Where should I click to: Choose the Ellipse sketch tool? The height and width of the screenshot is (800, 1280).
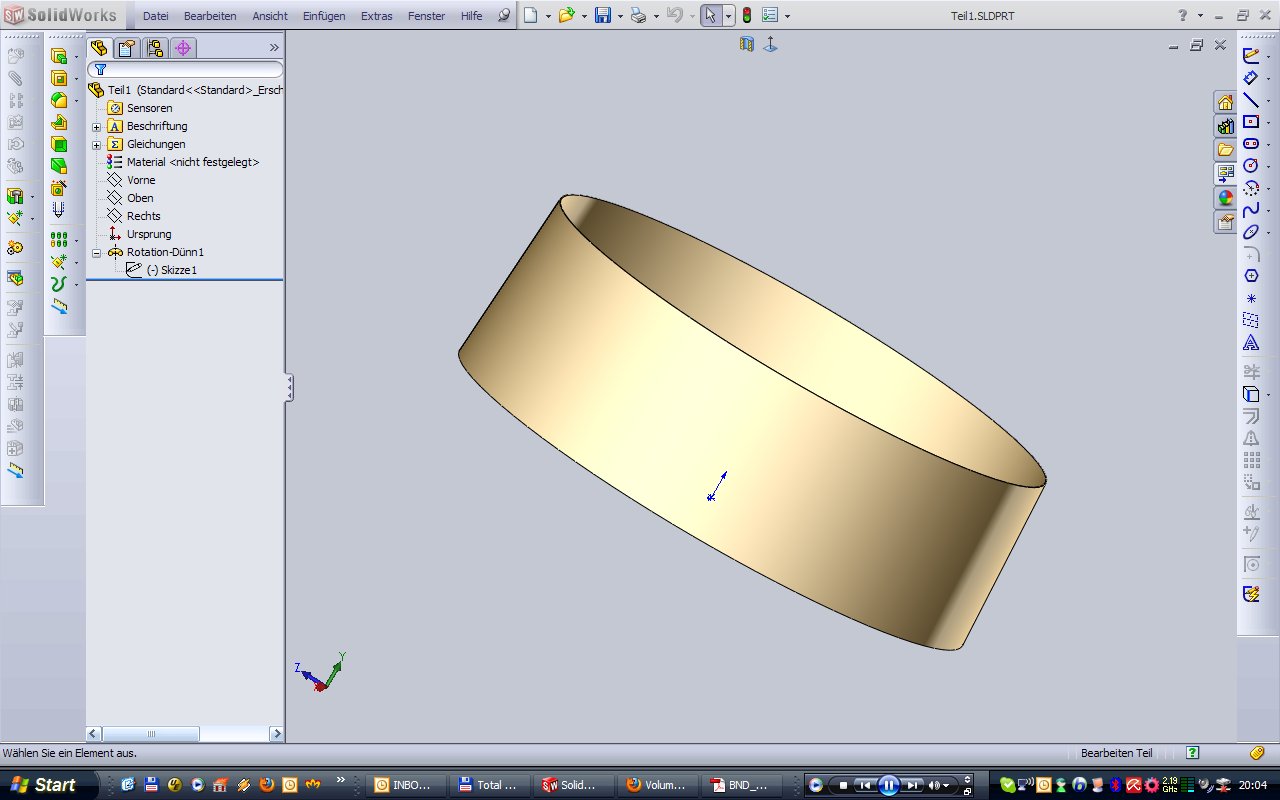1250,232
